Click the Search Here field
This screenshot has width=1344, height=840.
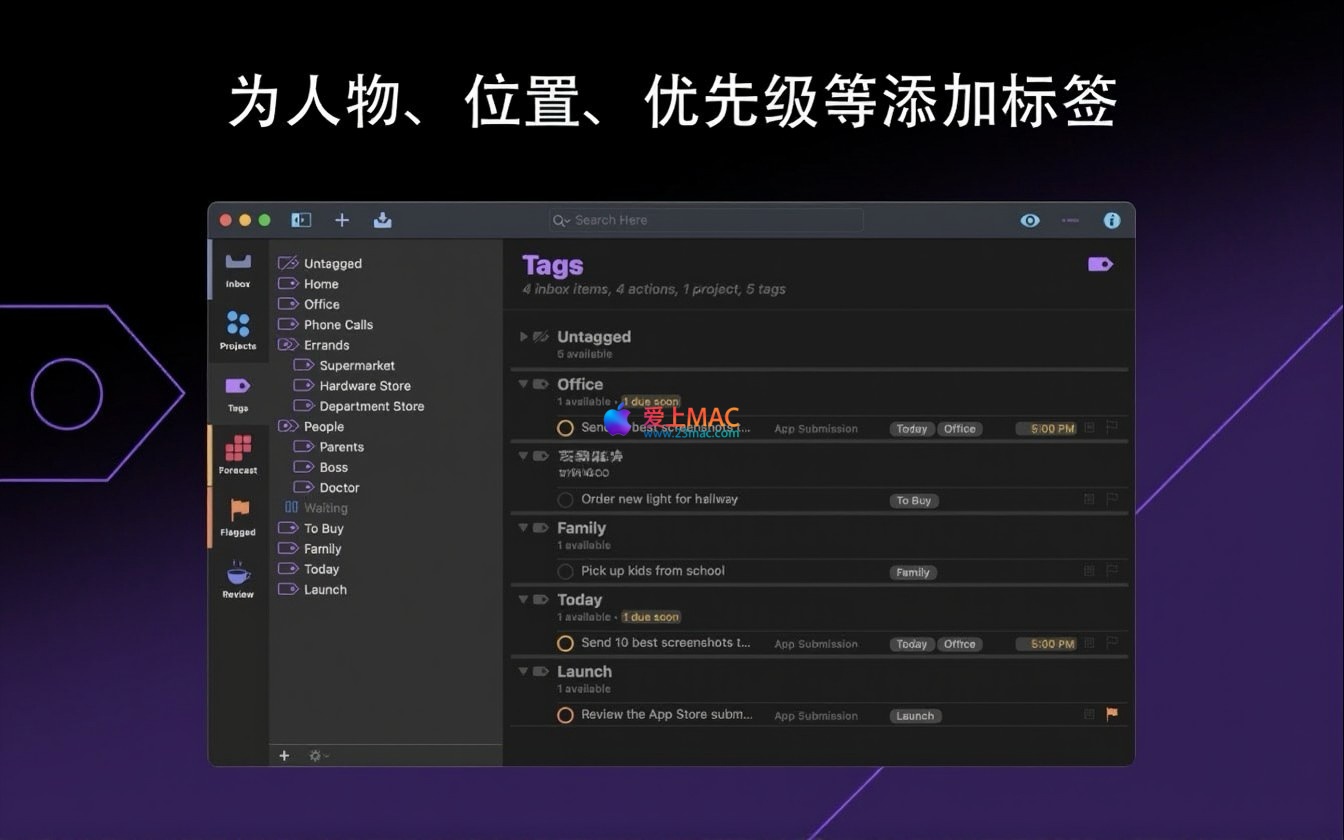coord(705,220)
